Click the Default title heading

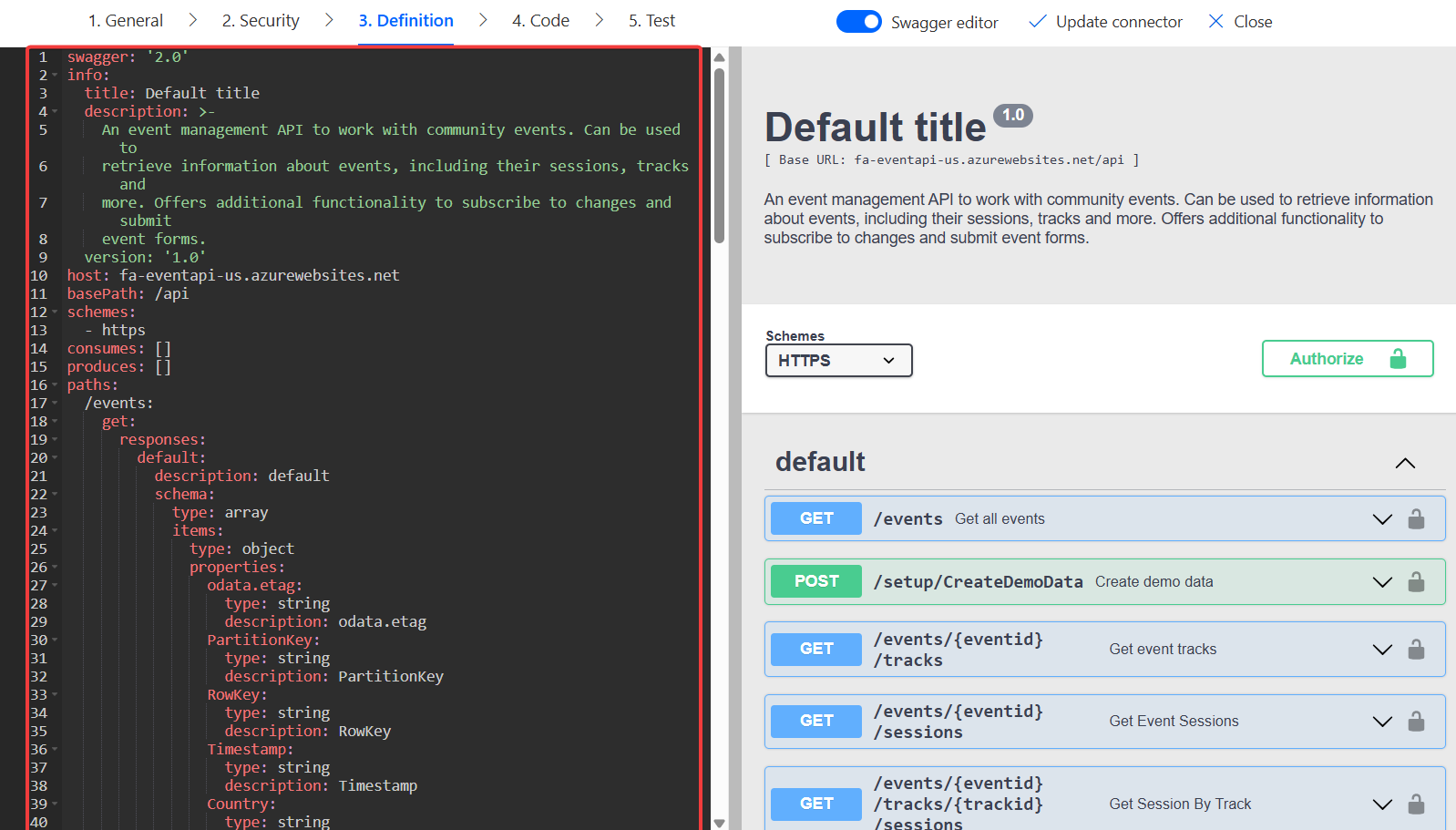click(x=875, y=127)
